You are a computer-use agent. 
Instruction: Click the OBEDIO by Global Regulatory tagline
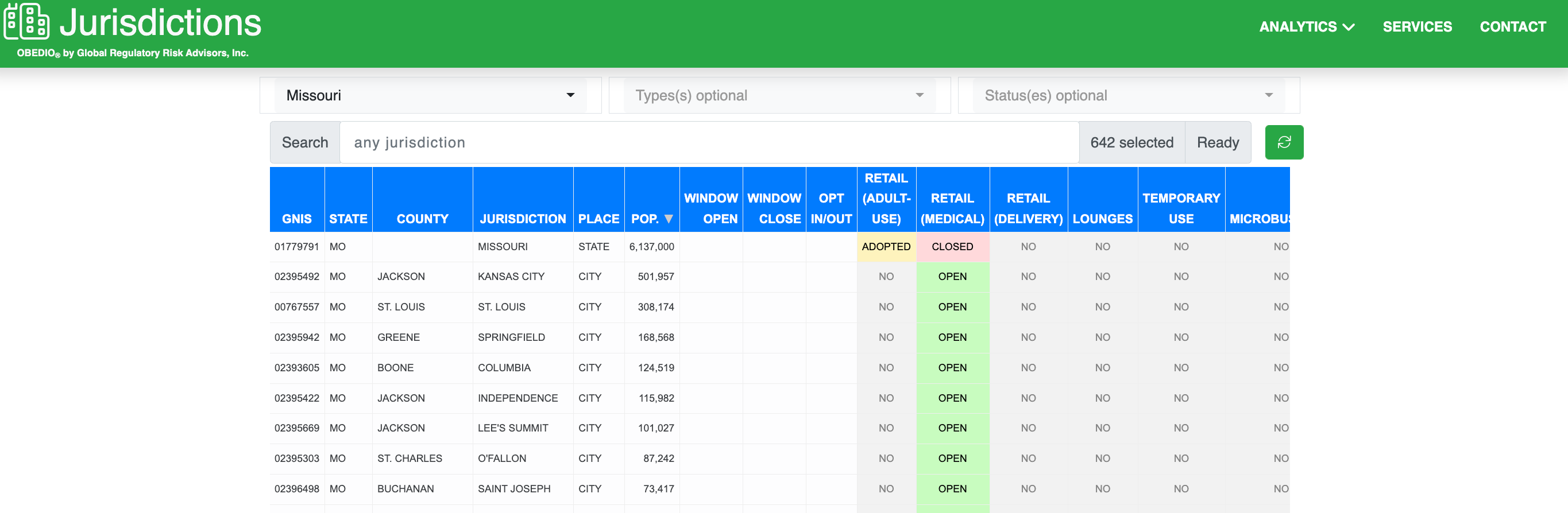point(132,53)
